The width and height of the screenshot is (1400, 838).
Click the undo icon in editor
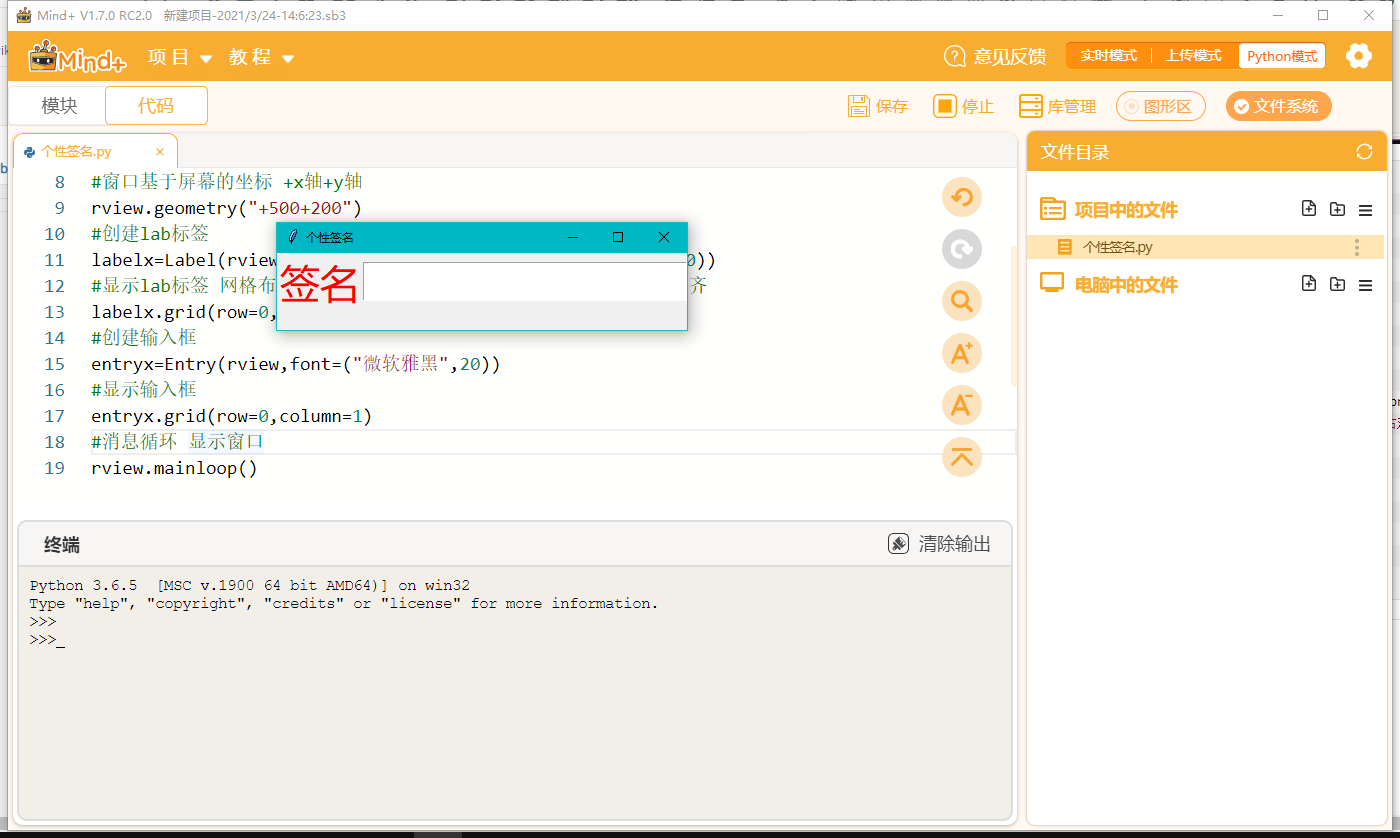click(x=962, y=197)
